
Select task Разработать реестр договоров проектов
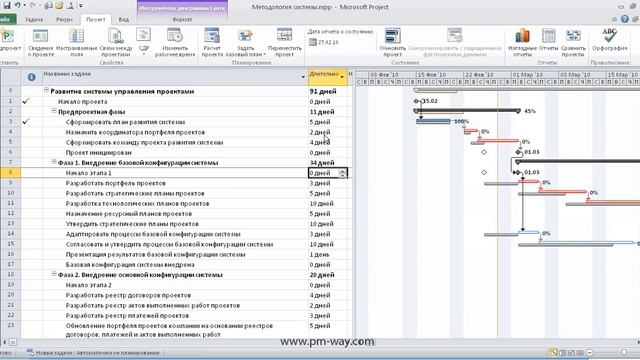coord(128,296)
